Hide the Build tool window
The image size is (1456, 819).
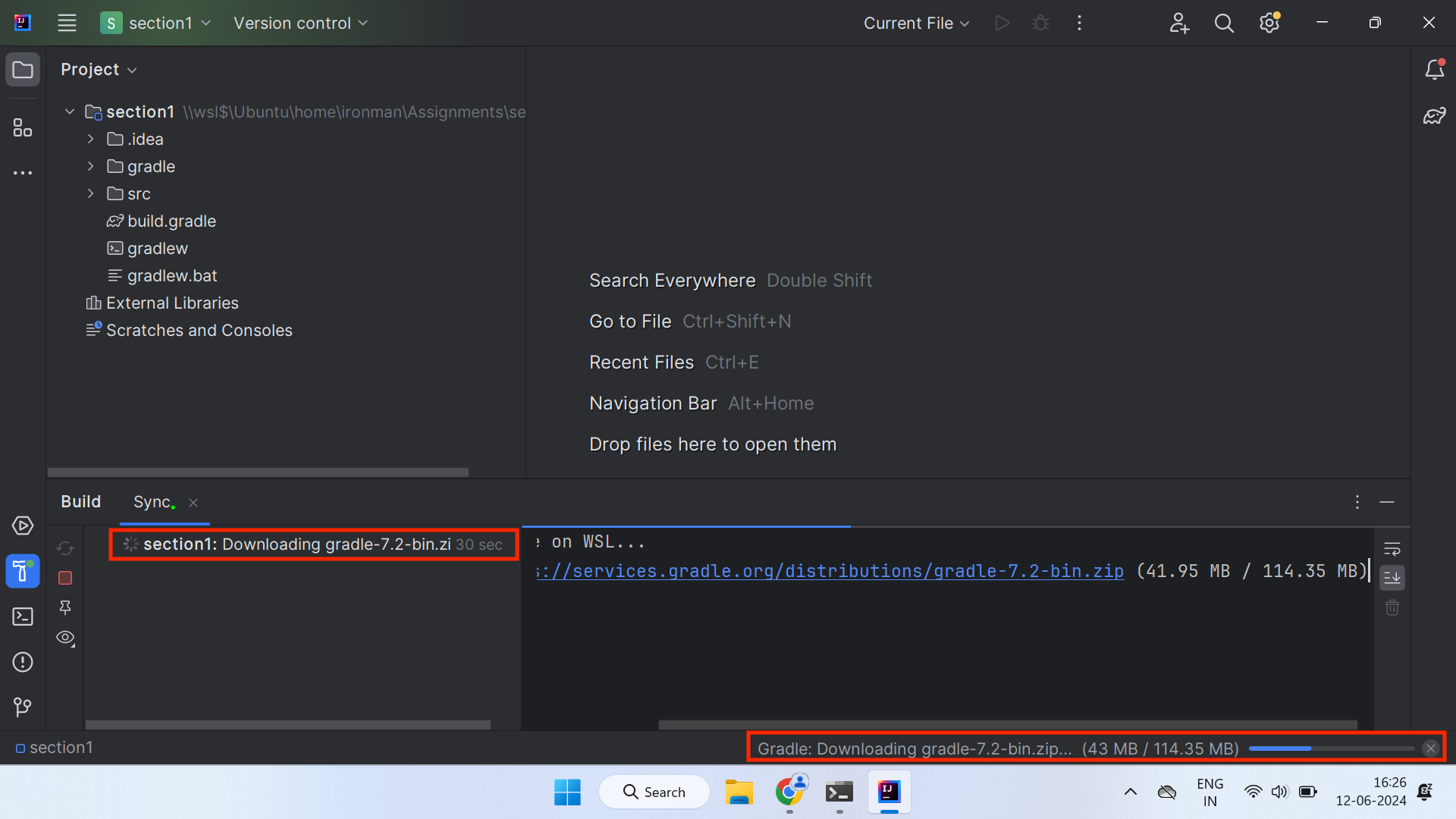coord(1387,502)
